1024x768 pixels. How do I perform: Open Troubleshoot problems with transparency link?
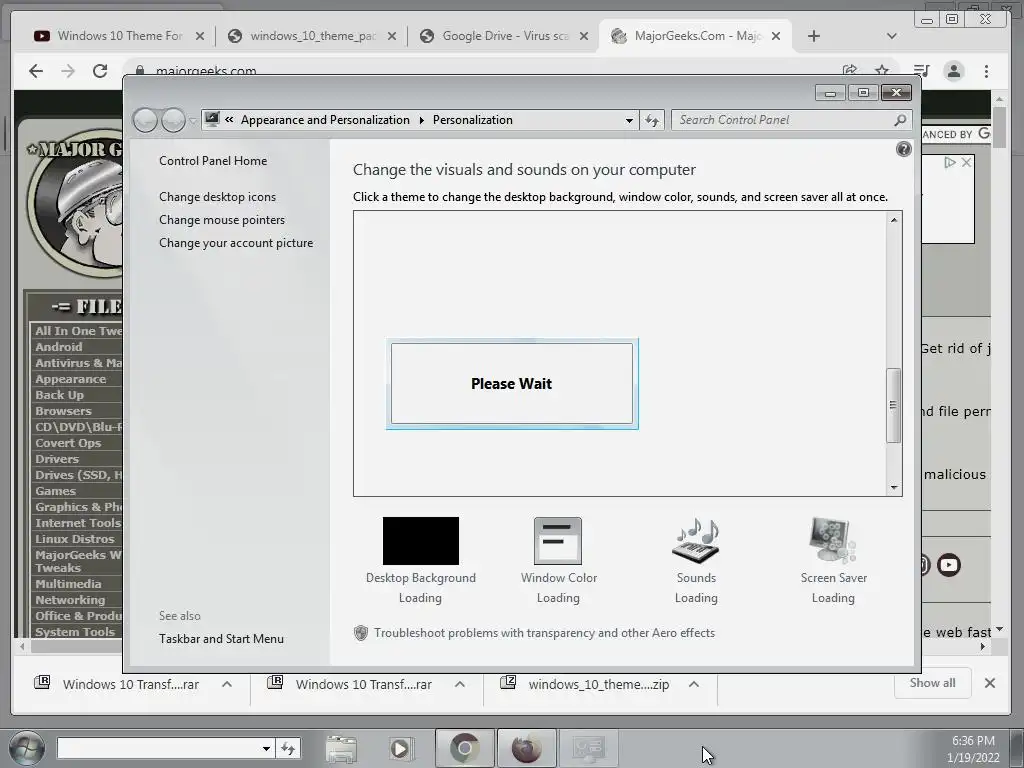click(544, 633)
